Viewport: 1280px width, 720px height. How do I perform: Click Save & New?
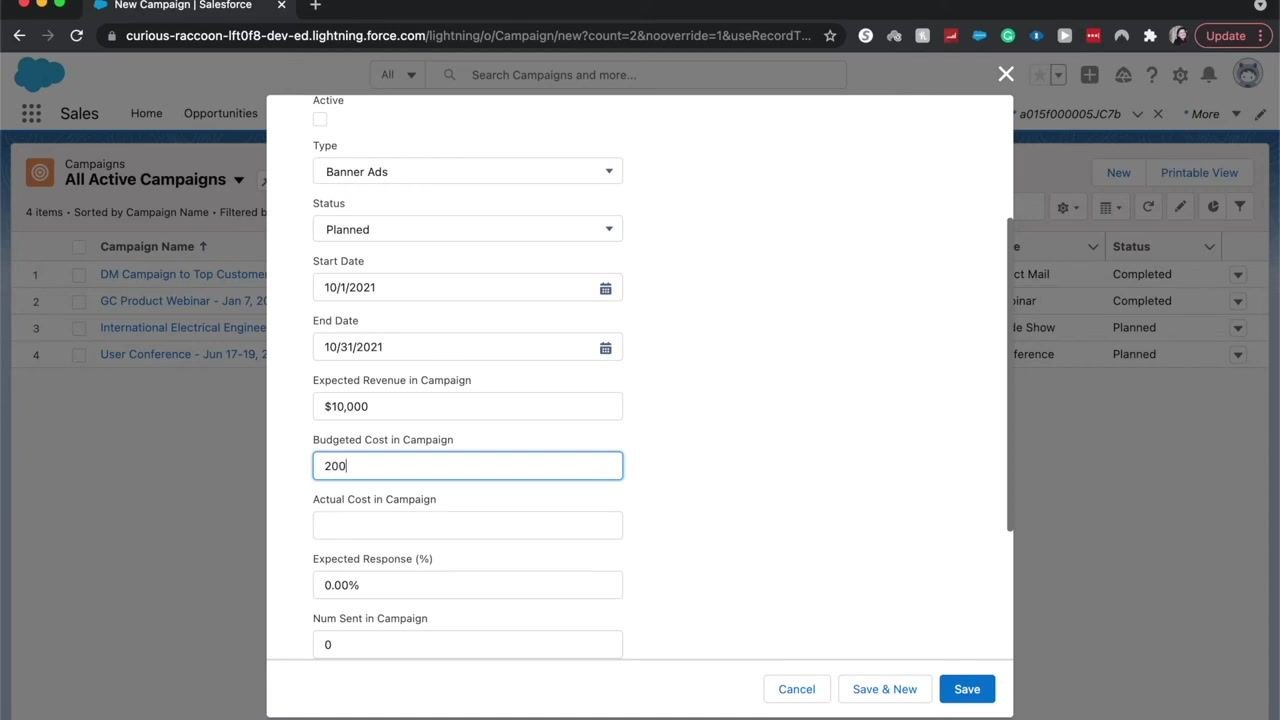point(885,689)
